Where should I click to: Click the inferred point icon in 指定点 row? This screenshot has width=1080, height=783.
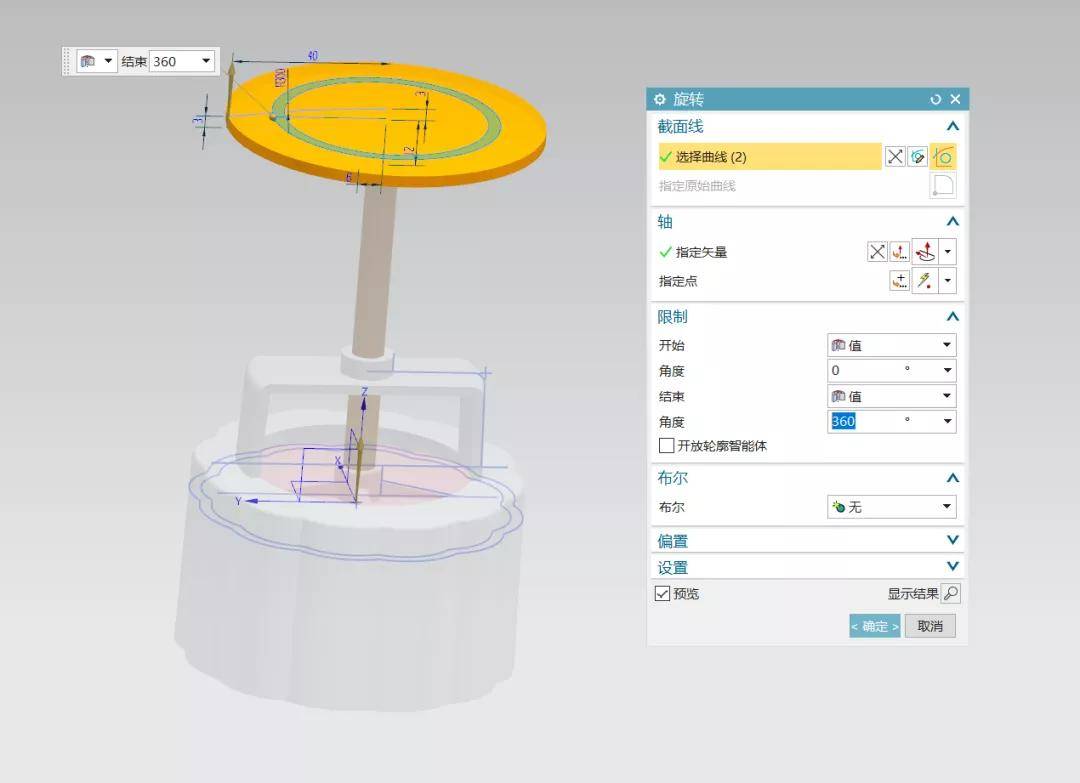[926, 281]
